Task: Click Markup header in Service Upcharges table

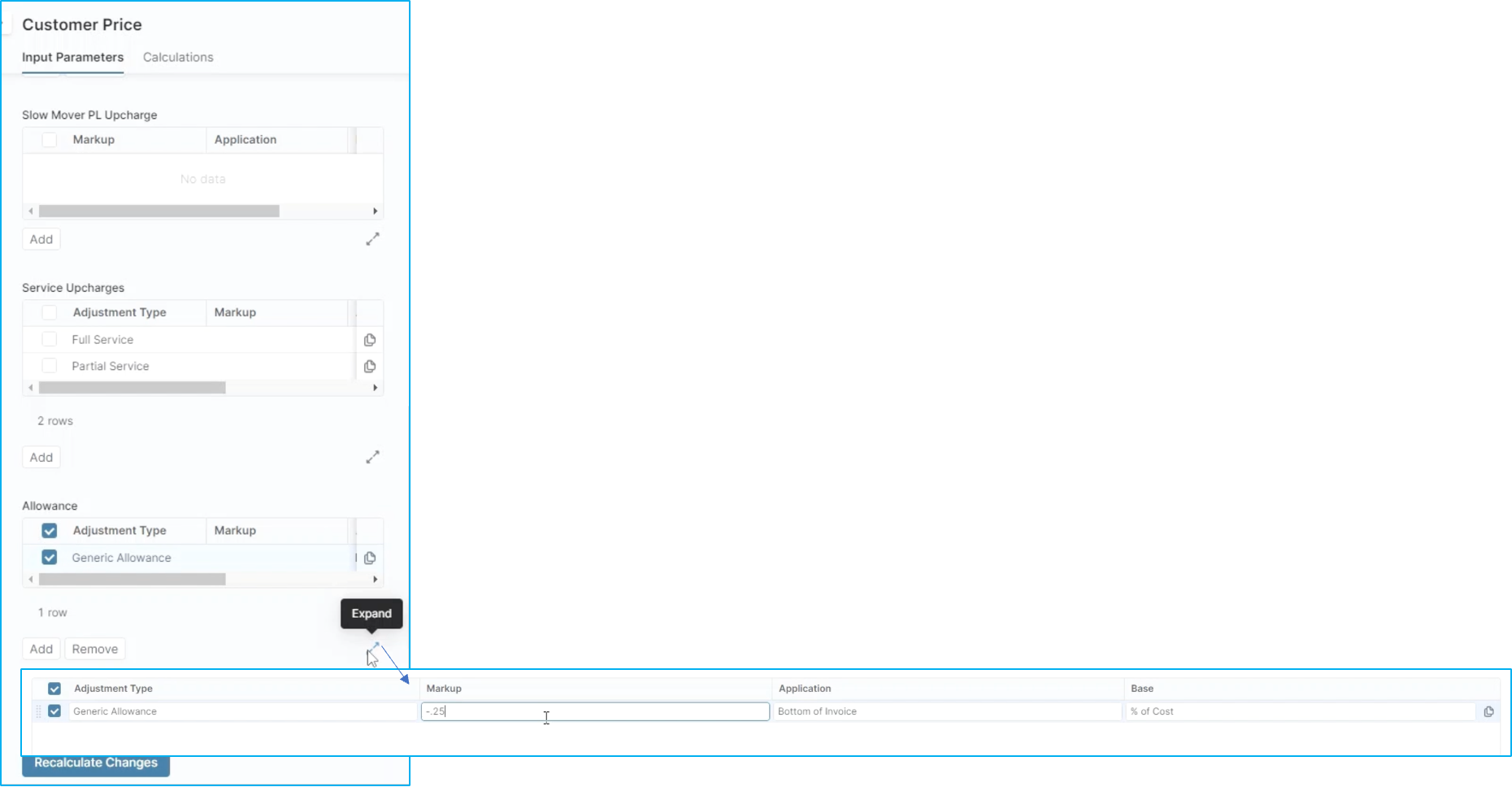Action: click(235, 312)
